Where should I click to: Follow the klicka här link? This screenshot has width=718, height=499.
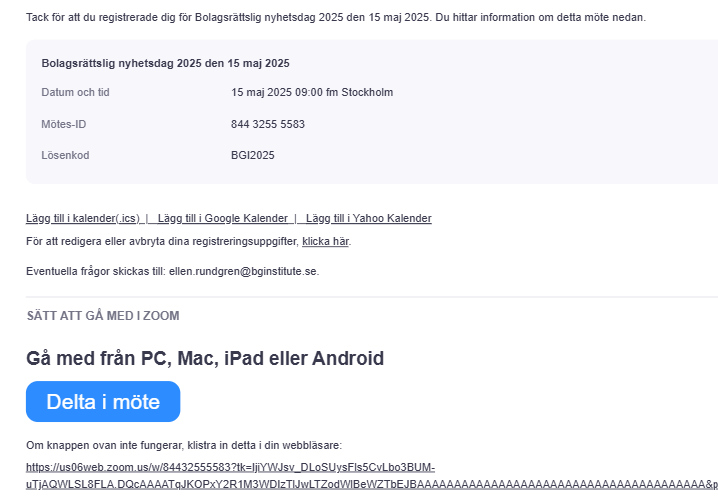(326, 241)
